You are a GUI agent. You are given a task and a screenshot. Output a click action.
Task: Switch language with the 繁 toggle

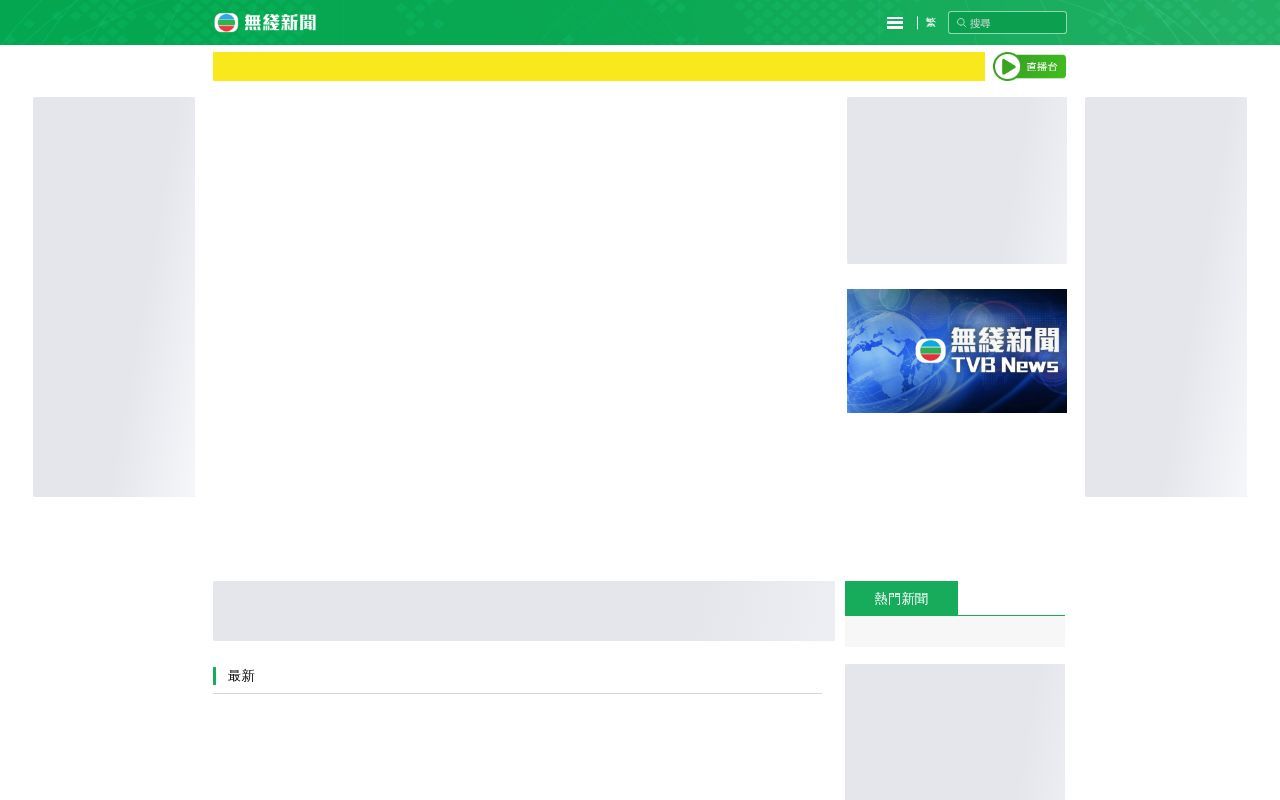(x=931, y=22)
